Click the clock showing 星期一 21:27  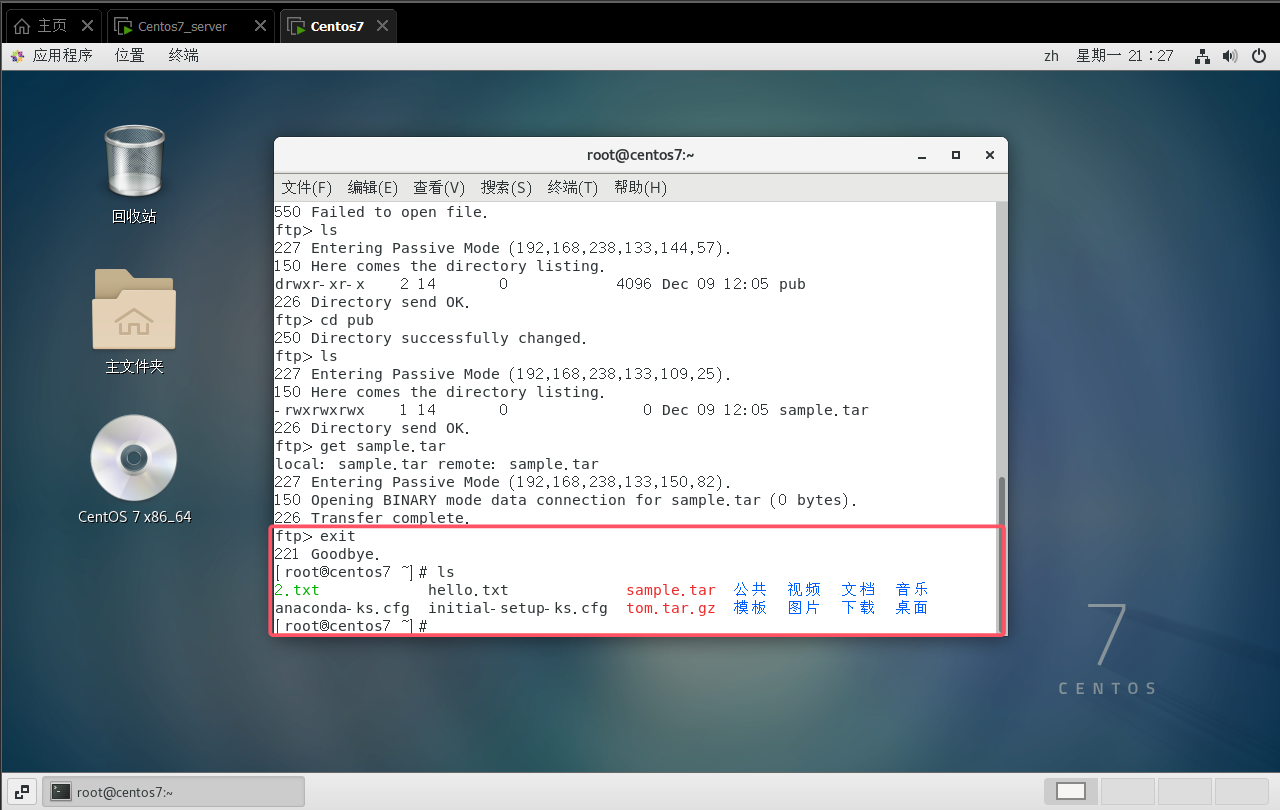tap(1124, 56)
